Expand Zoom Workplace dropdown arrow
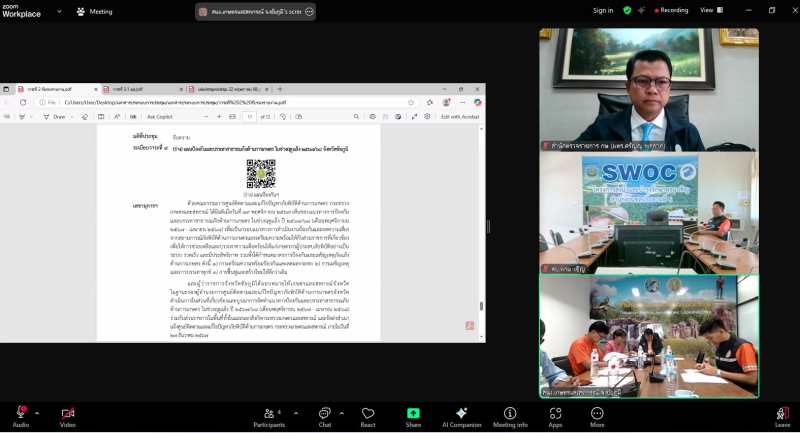Viewport: 800px width, 433px height. 59,11
